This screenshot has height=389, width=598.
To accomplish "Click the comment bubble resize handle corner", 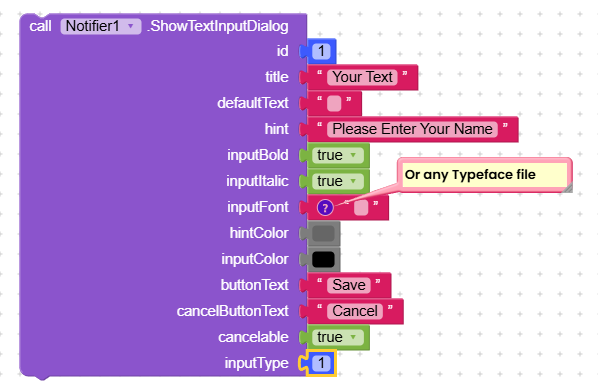I will [x=568, y=188].
